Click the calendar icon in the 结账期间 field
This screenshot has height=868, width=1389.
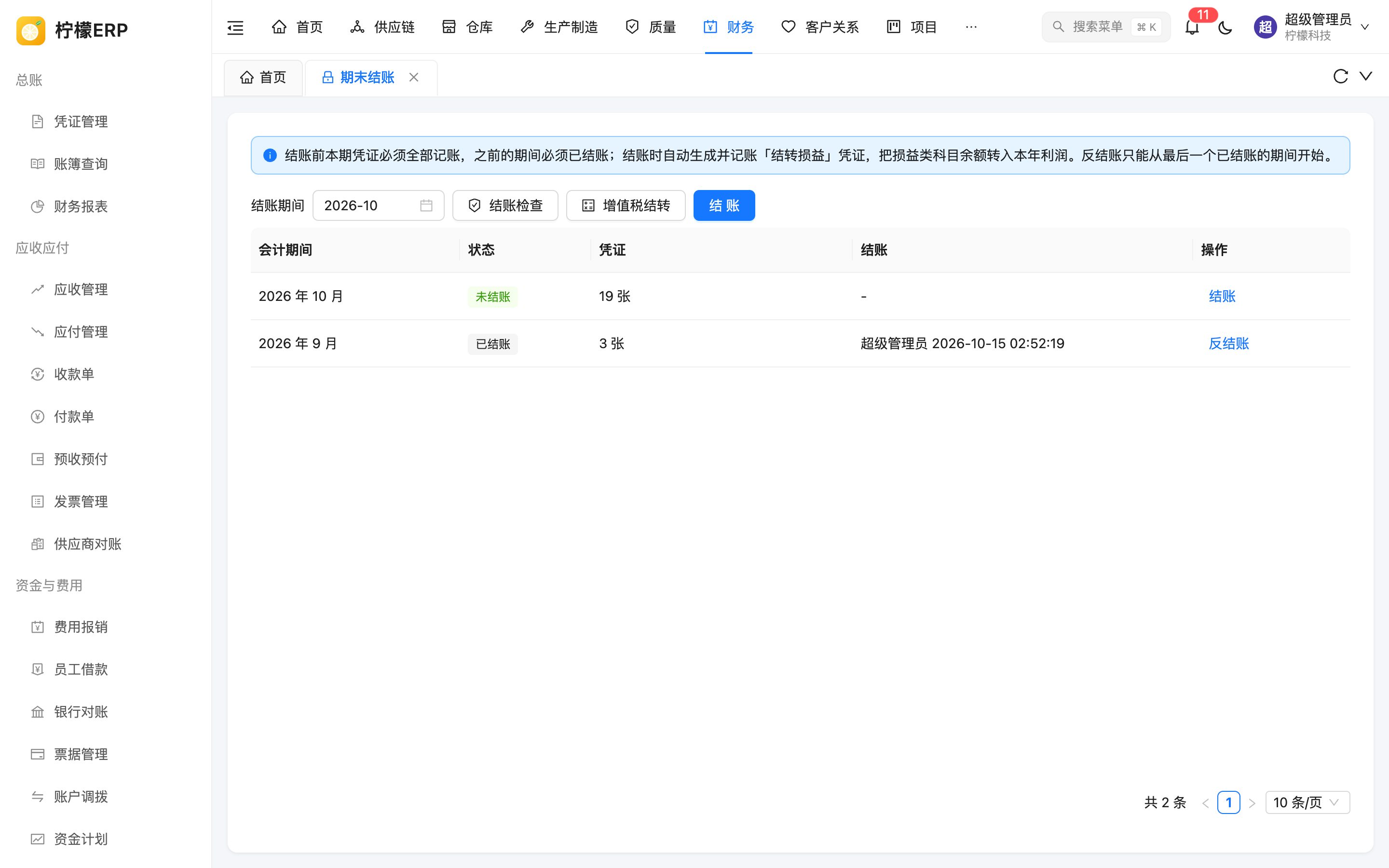coord(426,205)
